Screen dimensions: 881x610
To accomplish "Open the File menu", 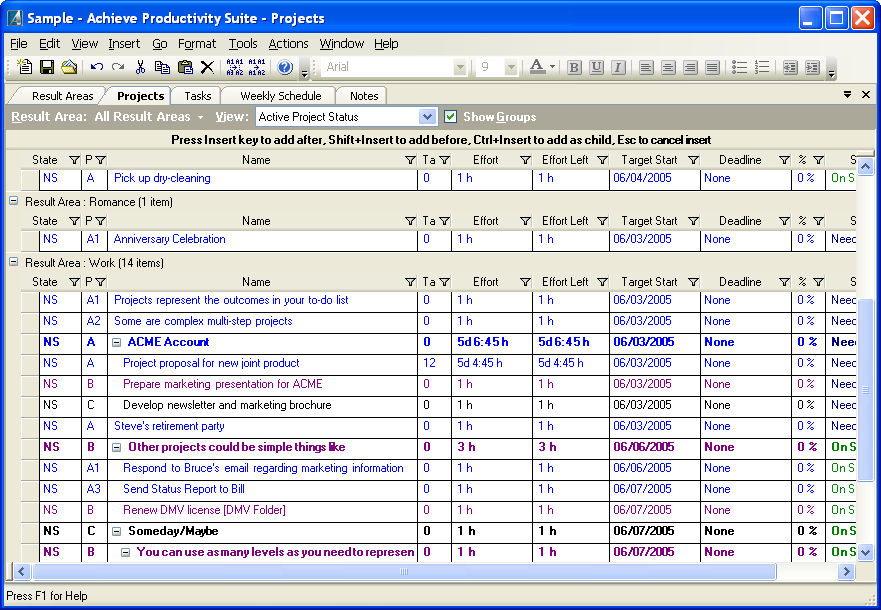I will [x=19, y=44].
